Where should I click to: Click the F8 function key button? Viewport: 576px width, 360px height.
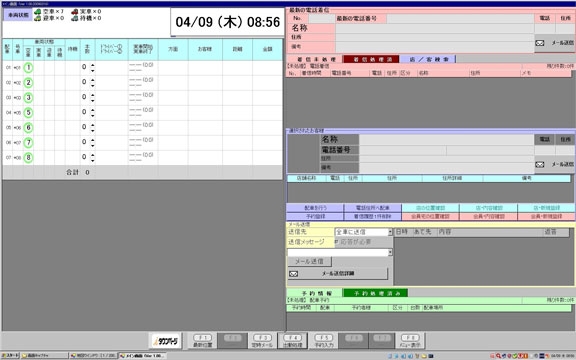click(410, 341)
